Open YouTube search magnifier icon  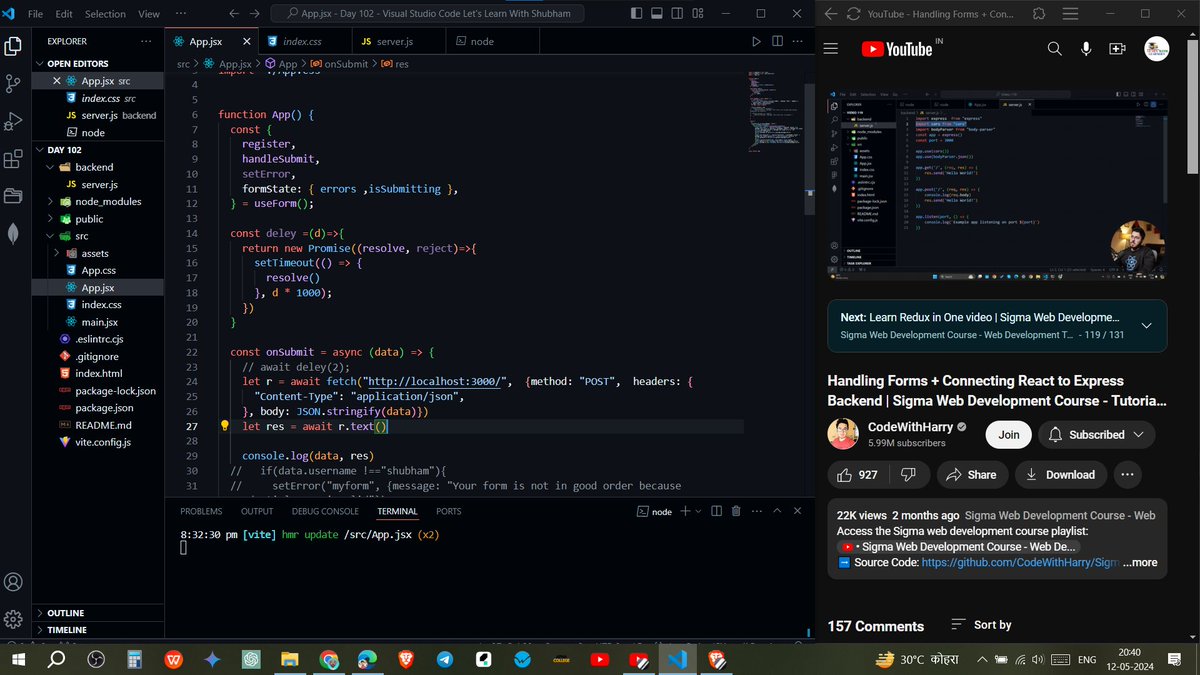(x=1054, y=49)
